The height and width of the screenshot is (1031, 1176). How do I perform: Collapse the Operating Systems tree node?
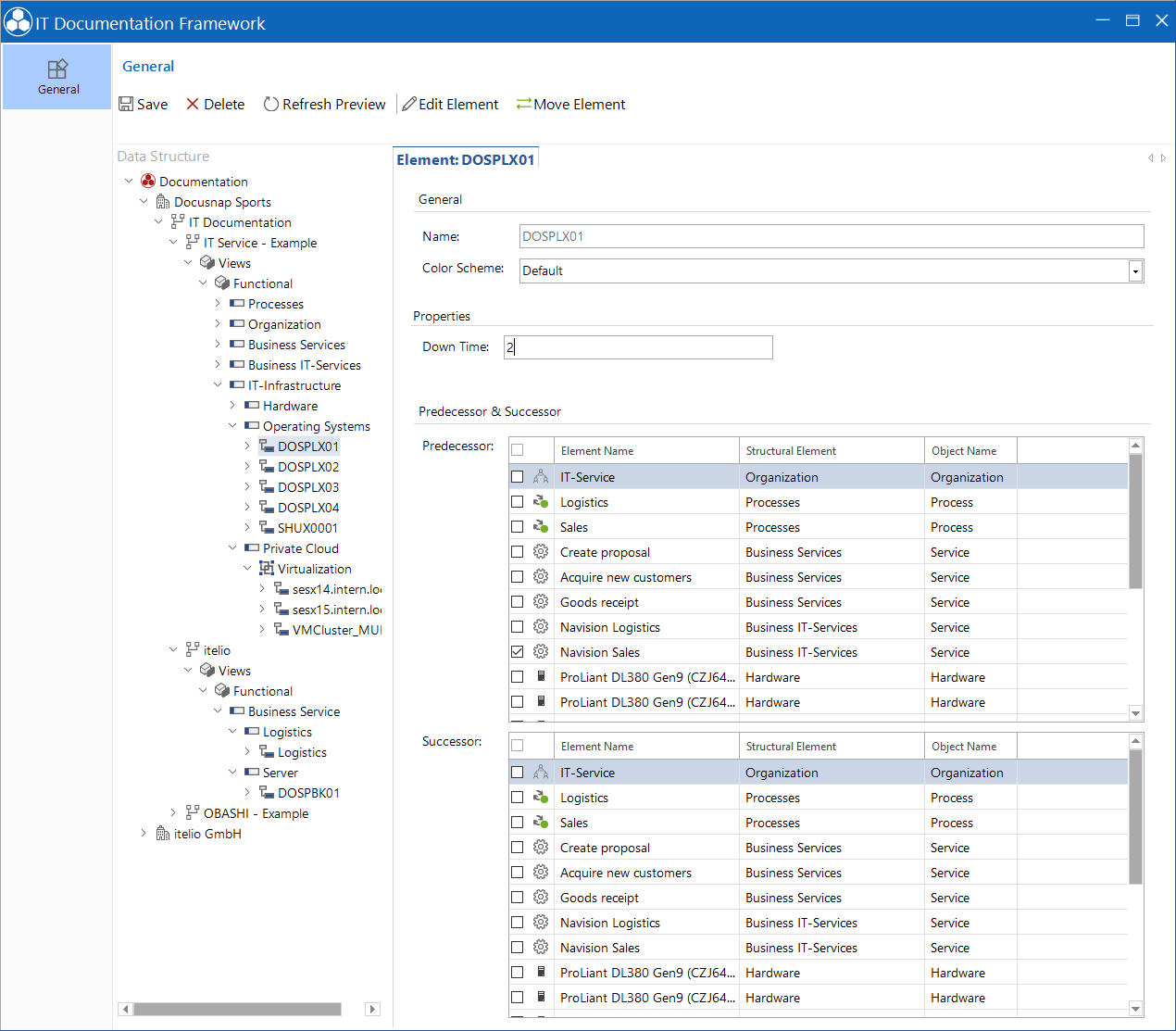point(232,425)
